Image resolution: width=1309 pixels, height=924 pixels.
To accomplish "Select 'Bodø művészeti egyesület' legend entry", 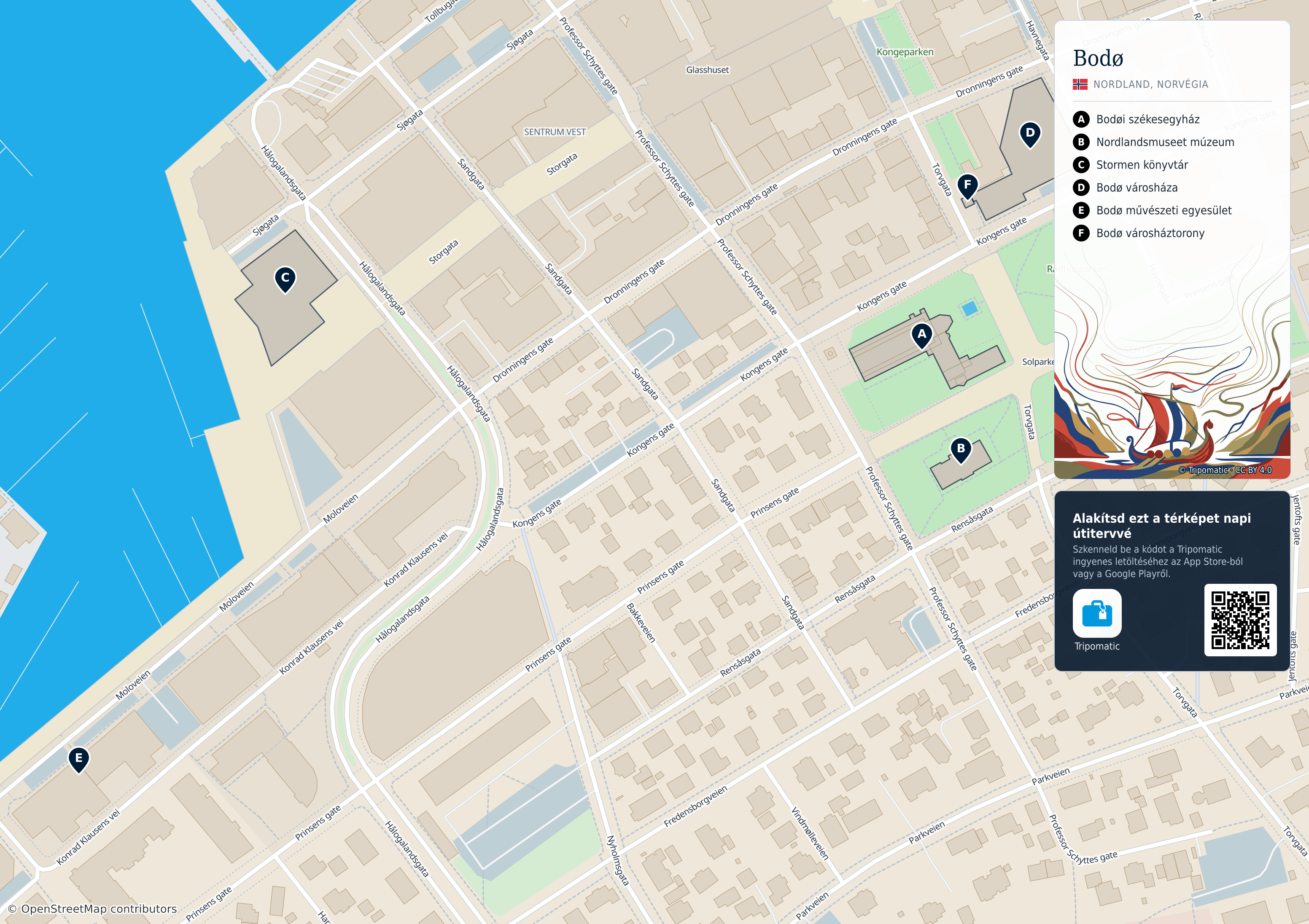I will (x=1164, y=211).
